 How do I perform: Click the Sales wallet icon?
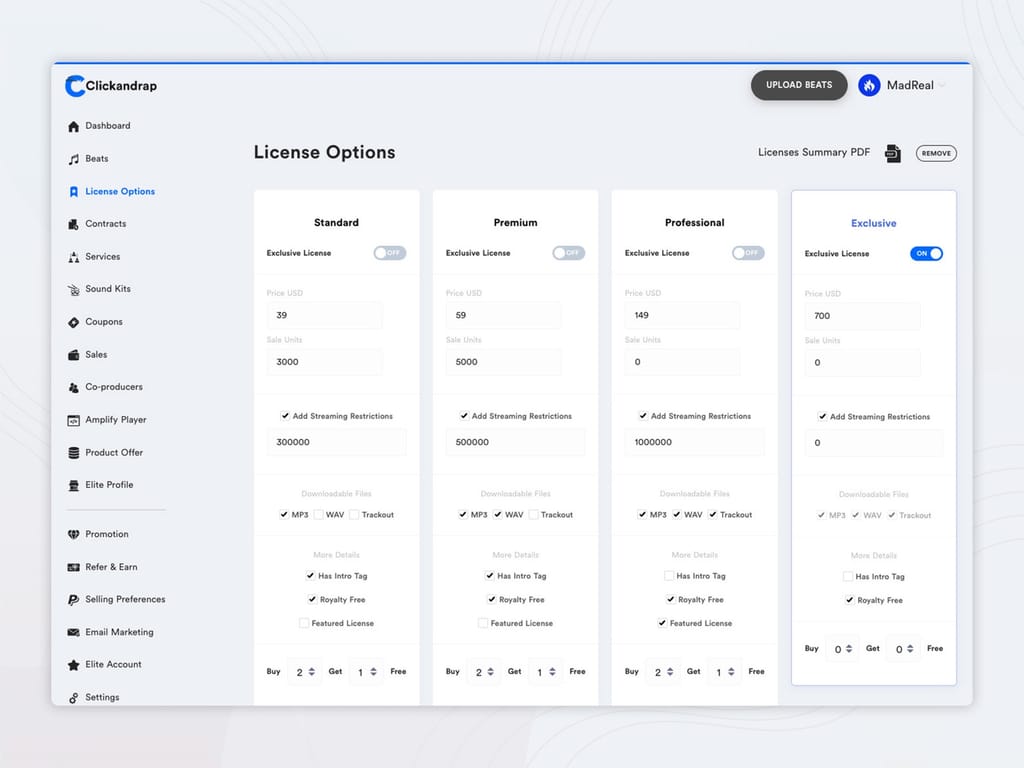tap(74, 355)
